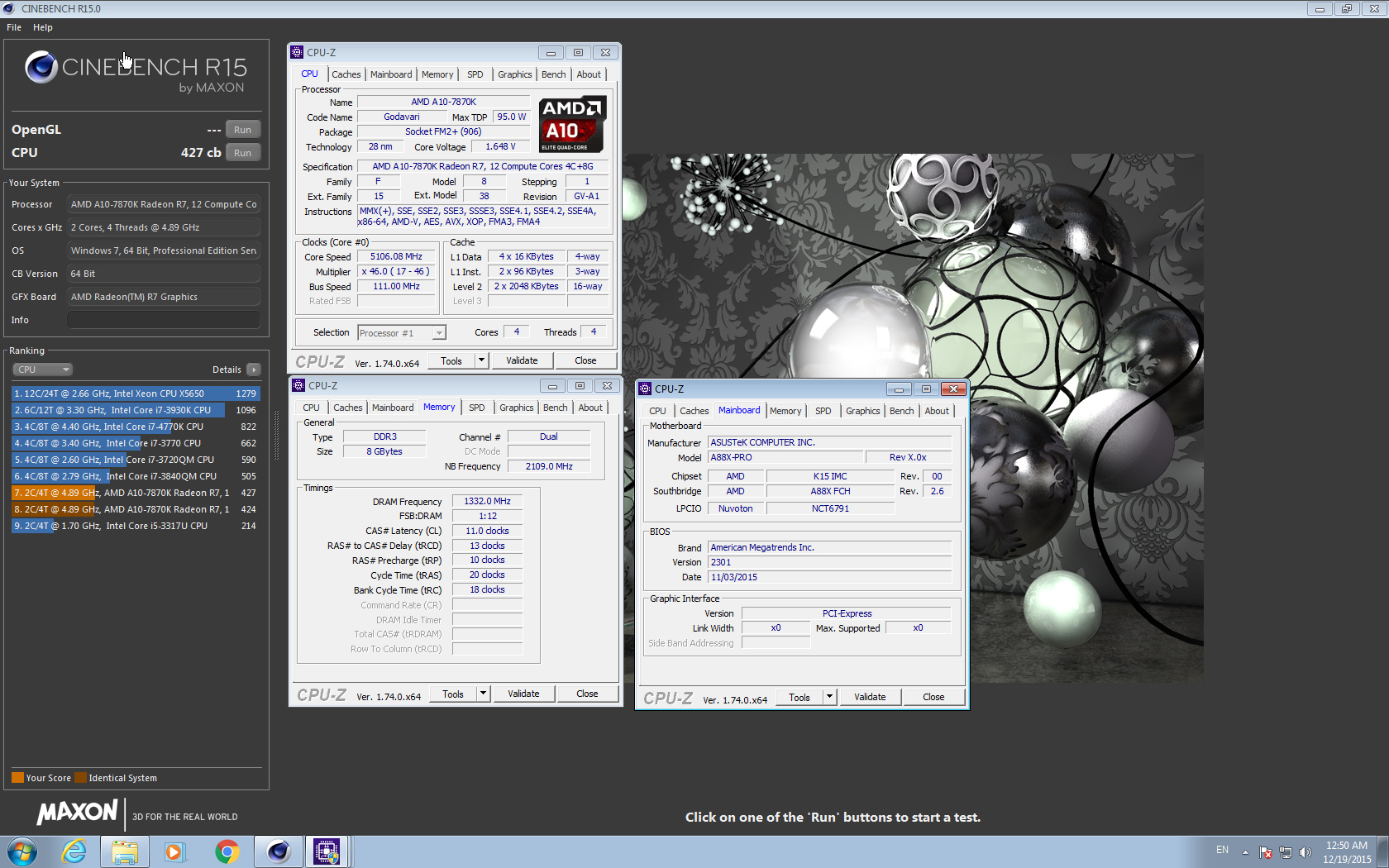Screen dimensions: 1389x868
Task: Switch to CPU-Z taskbar icon
Action: (327, 851)
